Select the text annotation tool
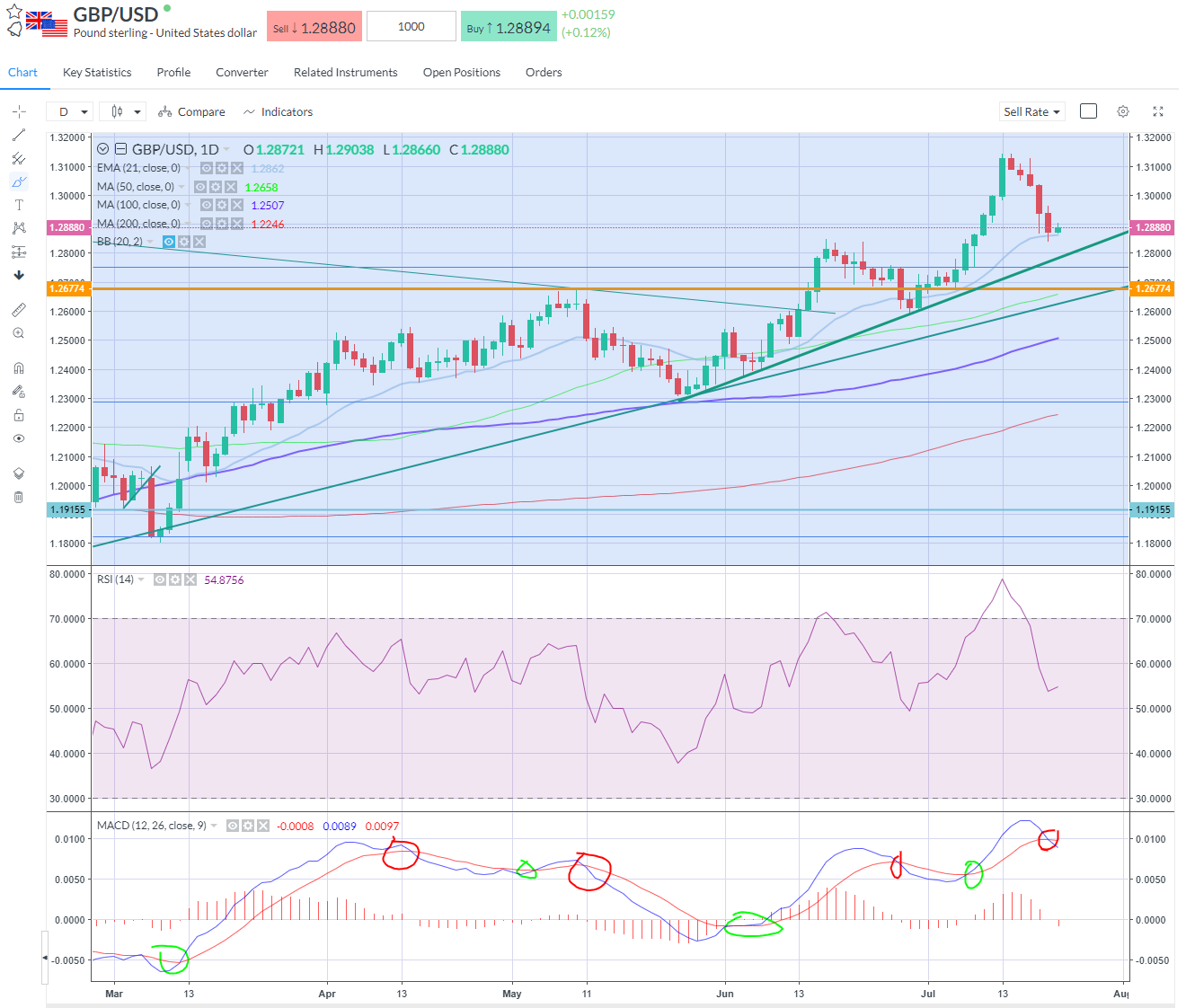Screen dimensions: 1186x1008 pyautogui.click(x=19, y=205)
